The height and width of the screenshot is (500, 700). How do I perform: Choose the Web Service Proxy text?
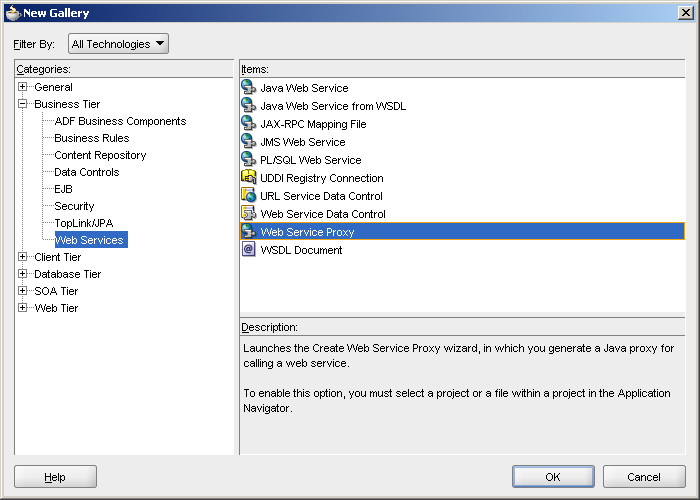tap(307, 232)
